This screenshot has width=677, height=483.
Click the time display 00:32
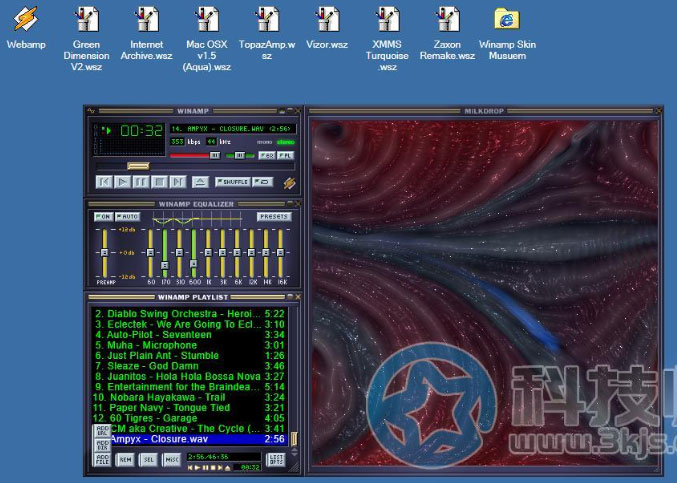coord(141,130)
